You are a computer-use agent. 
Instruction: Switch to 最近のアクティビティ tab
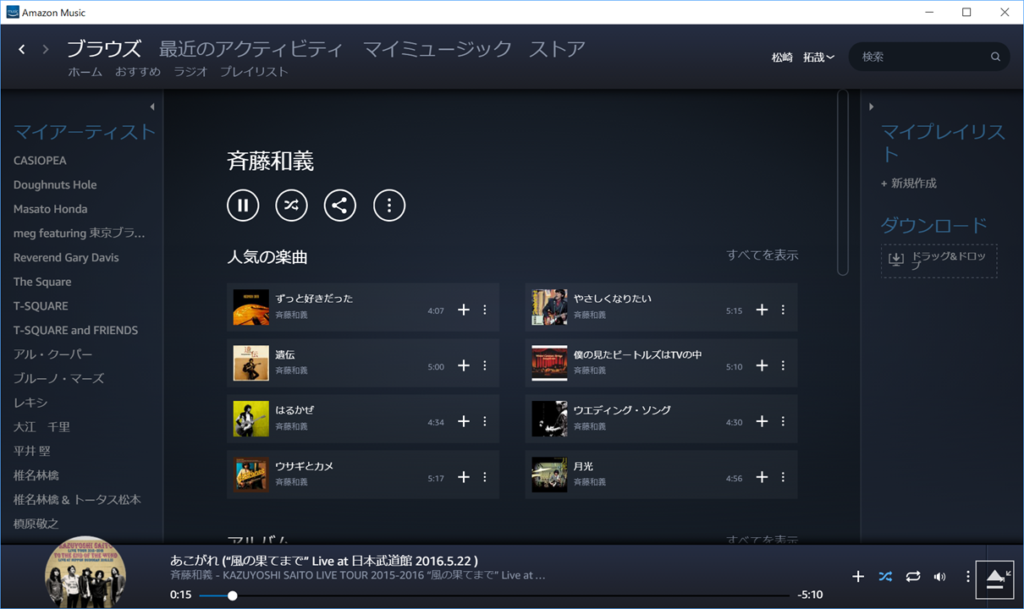(251, 48)
